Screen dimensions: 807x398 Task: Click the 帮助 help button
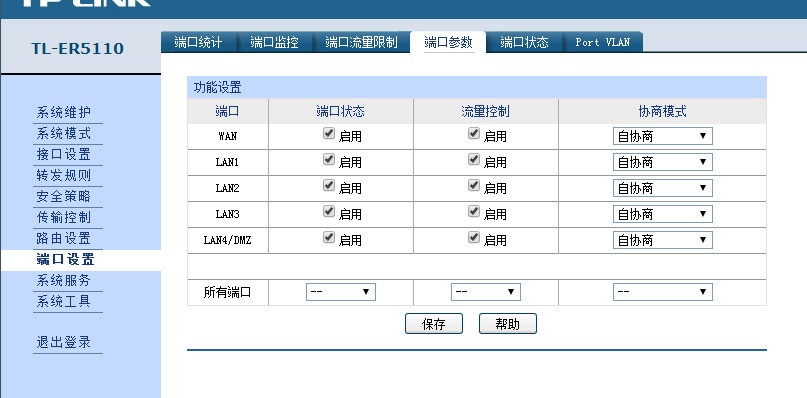click(x=508, y=324)
